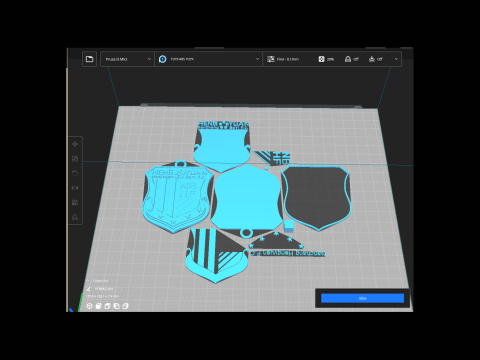The width and height of the screenshot is (480, 360).
Task: Select the small cyan cube model
Action: pyautogui.click(x=289, y=226)
